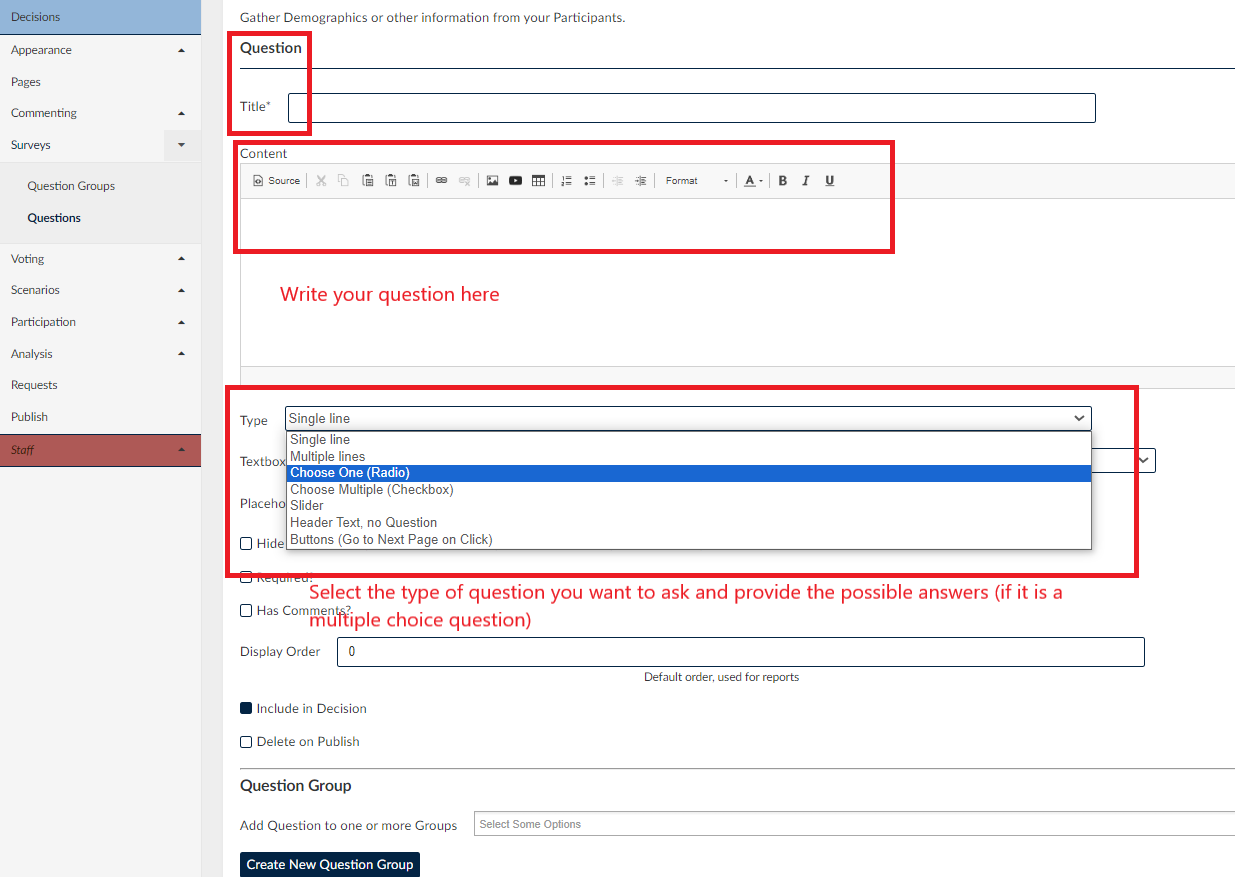Click Create New Question Group button
Viewport: 1235px width, 877px height.
[x=330, y=865]
